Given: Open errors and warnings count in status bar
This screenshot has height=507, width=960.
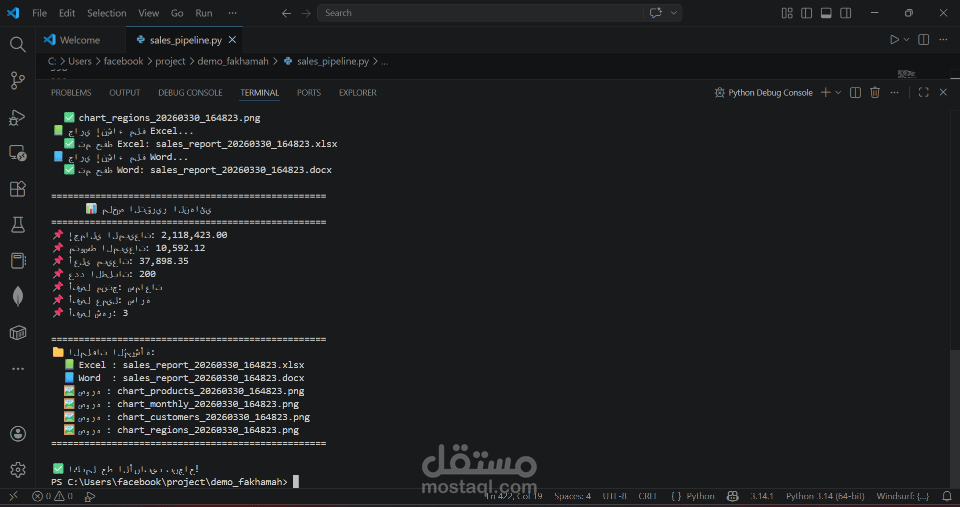Looking at the screenshot, I should 53,496.
